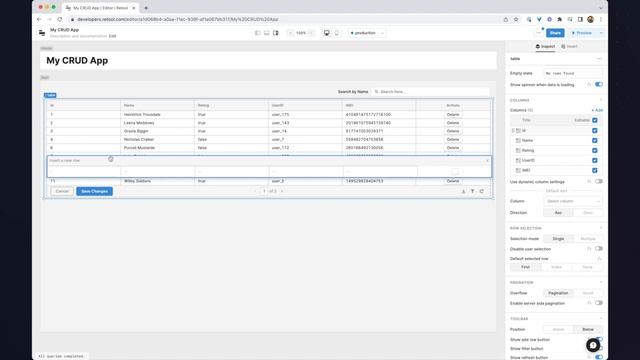The image size is (640, 360).
Task: Click the search magnifier in the table search box
Action: (x=376, y=92)
